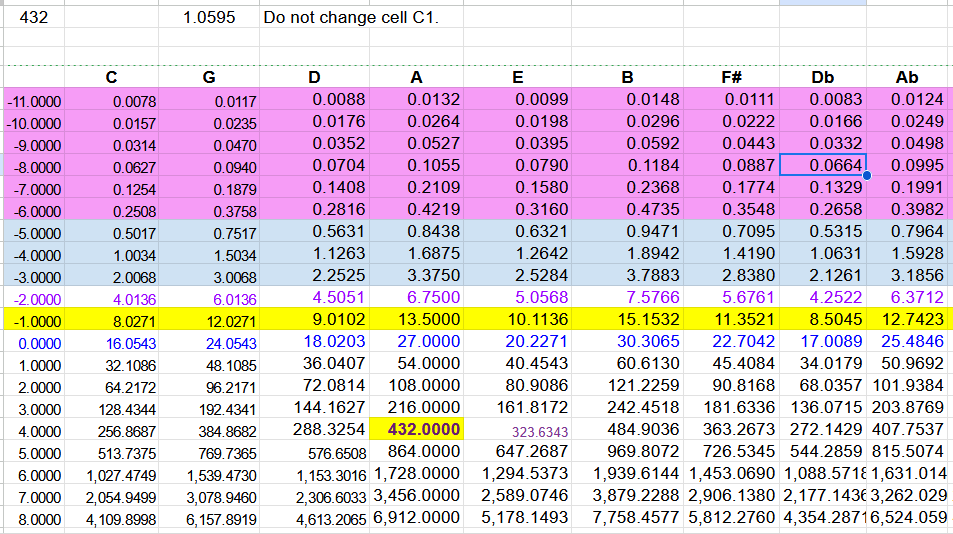953x534 pixels.
Task: Select the cell with value 1.0595
Action: [209, 18]
